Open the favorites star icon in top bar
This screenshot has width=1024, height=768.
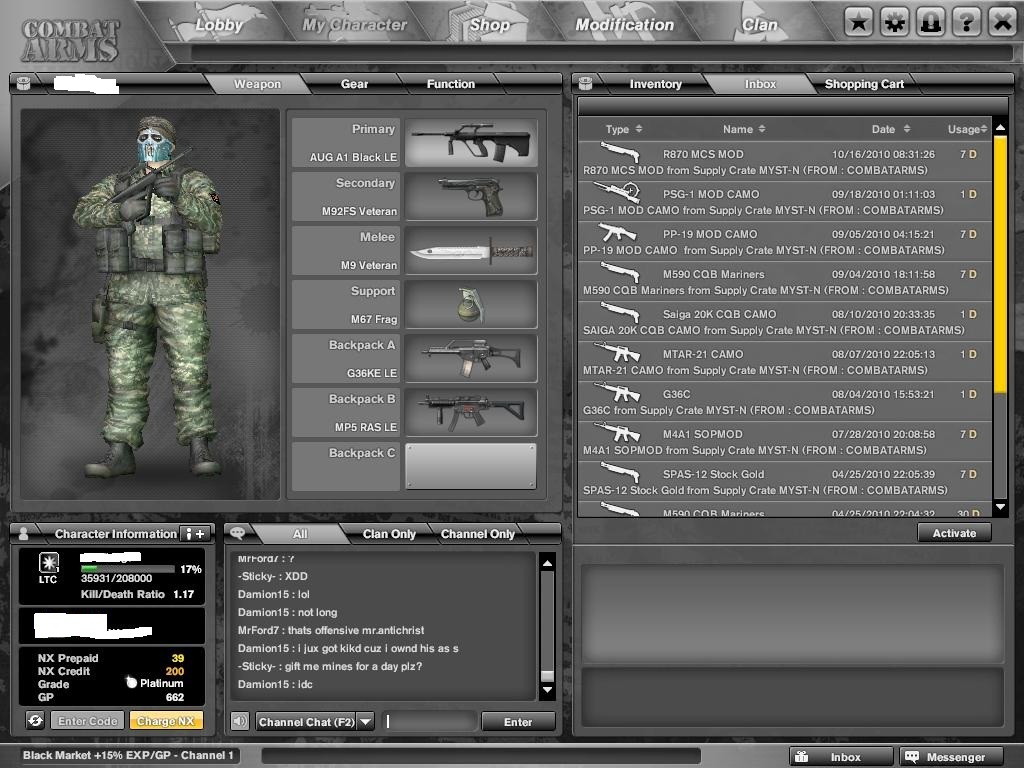[858, 23]
